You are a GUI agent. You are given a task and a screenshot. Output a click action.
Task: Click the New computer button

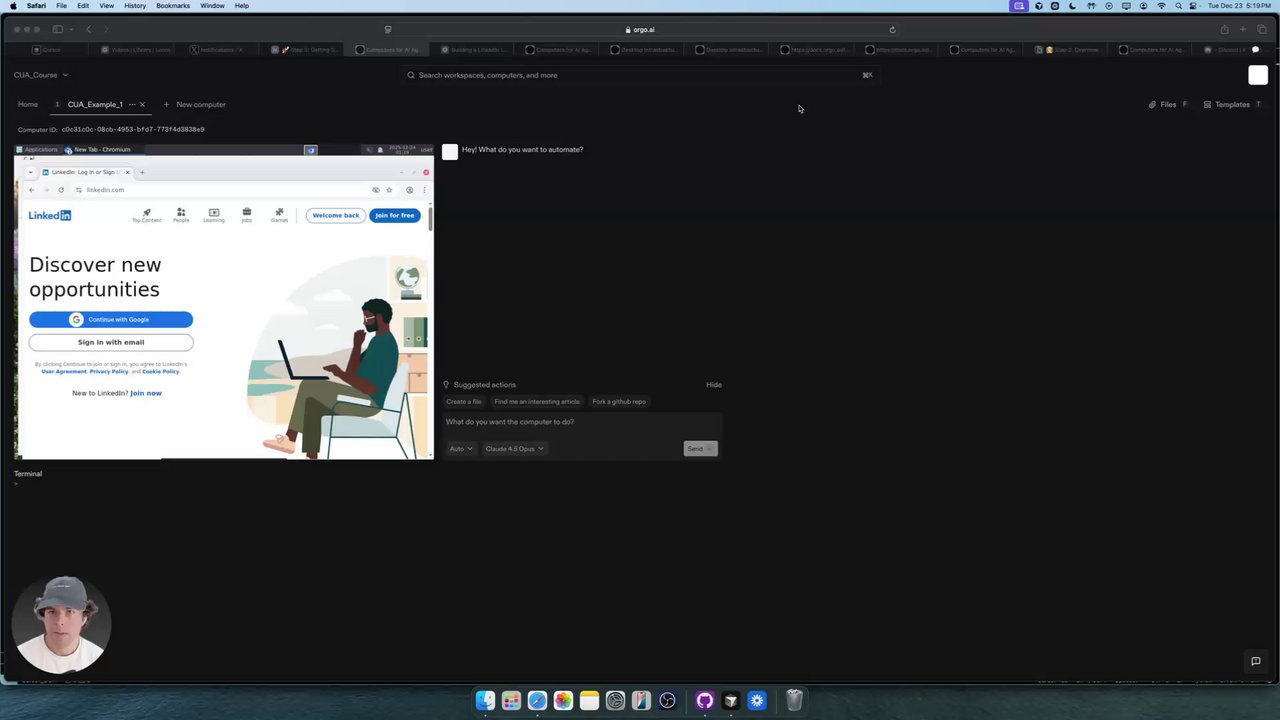pyautogui.click(x=194, y=105)
